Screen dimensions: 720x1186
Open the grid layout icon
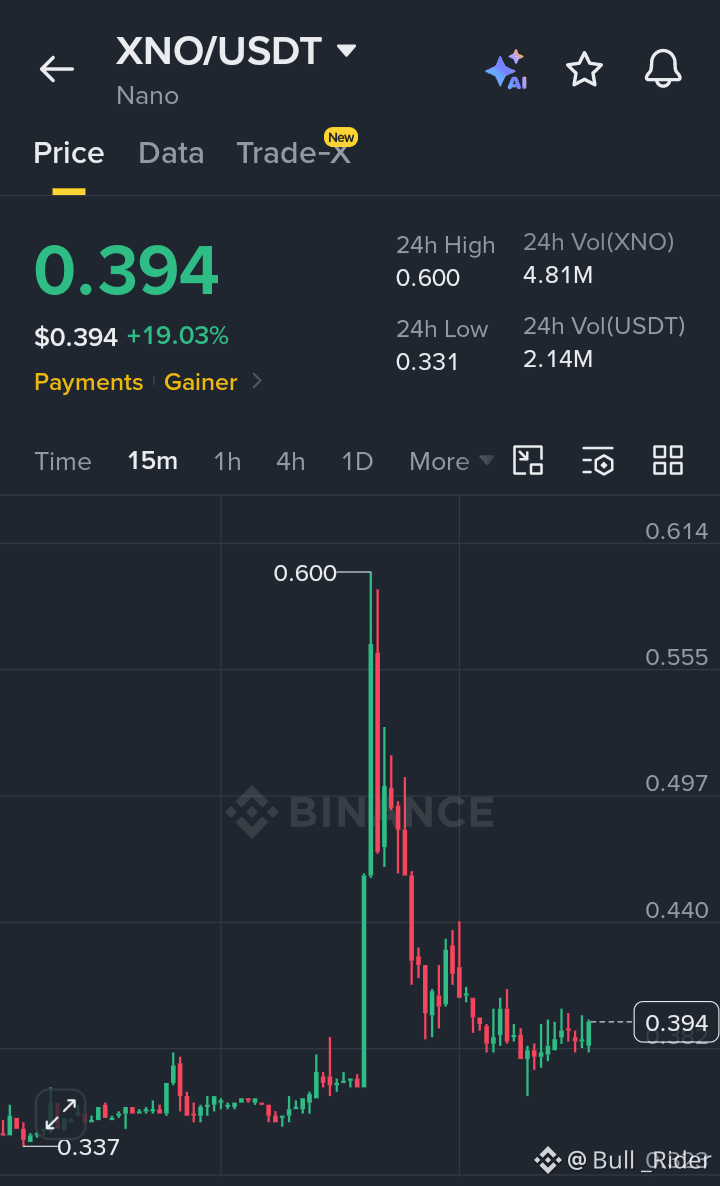[x=668, y=460]
